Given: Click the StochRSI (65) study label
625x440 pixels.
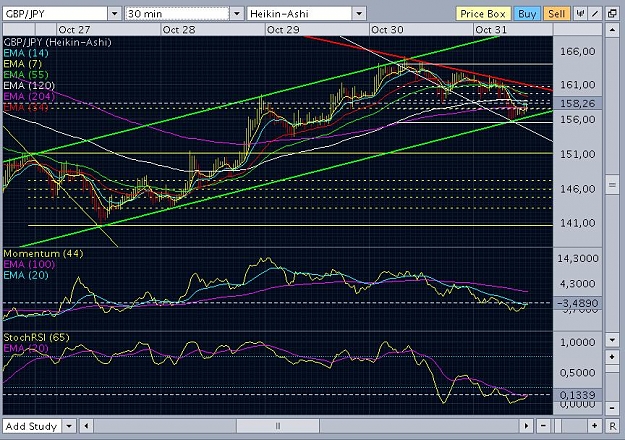Looking at the screenshot, I should point(36,337).
